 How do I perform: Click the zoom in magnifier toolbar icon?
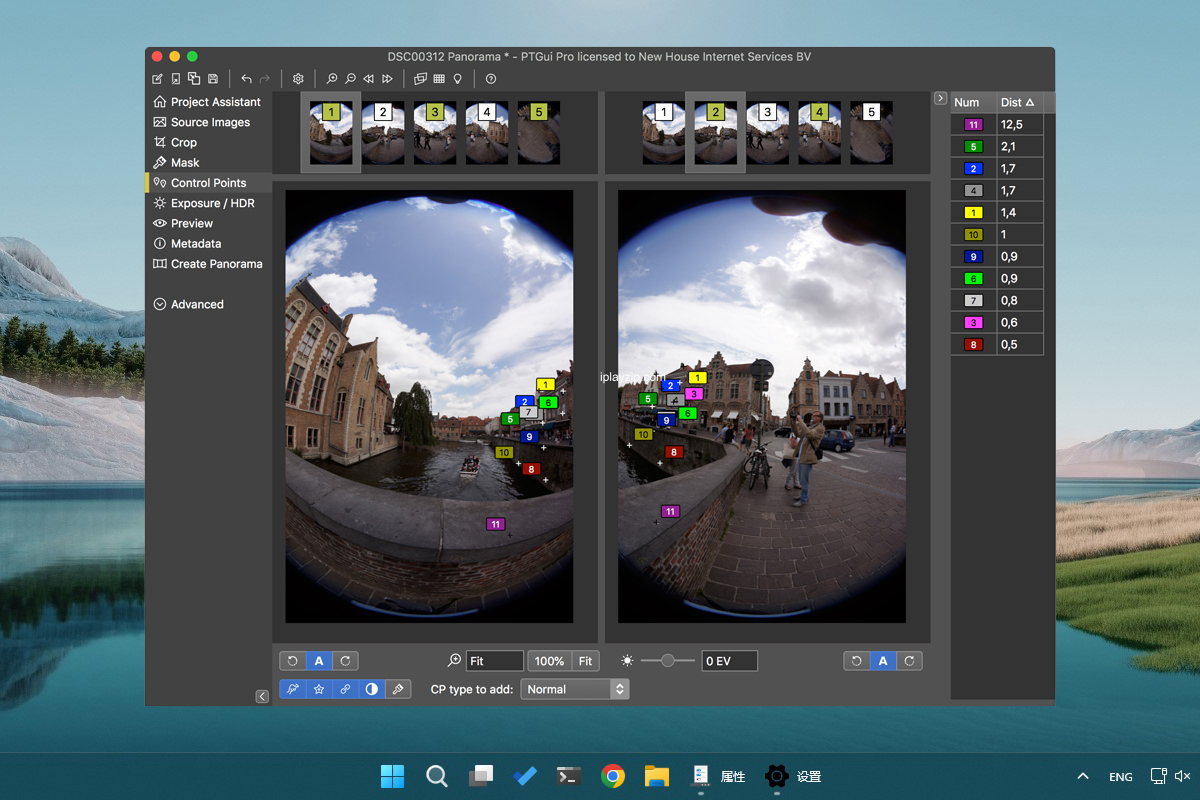tap(332, 79)
